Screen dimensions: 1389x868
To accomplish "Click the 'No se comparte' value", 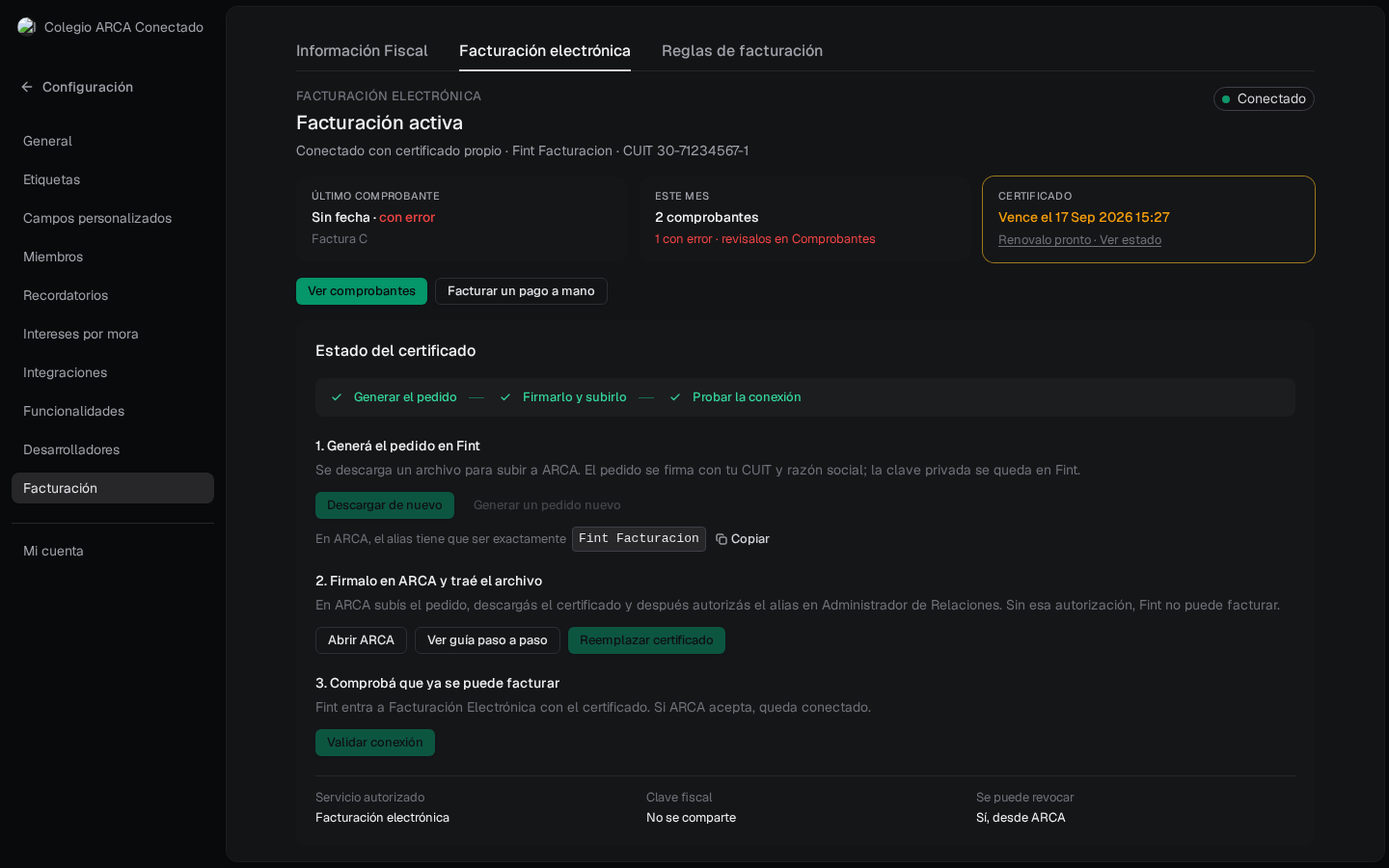I will (x=691, y=818).
